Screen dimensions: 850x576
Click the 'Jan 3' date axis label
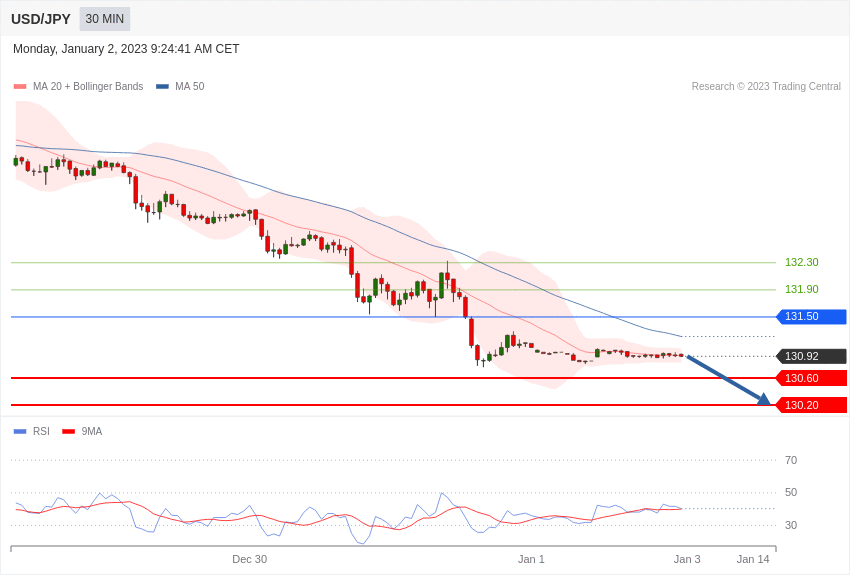pos(687,559)
